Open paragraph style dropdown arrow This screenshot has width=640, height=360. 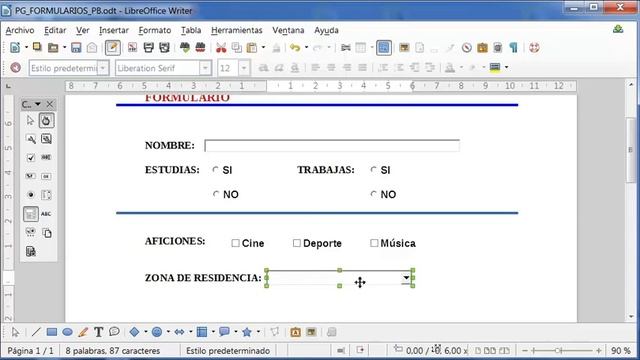coord(103,68)
